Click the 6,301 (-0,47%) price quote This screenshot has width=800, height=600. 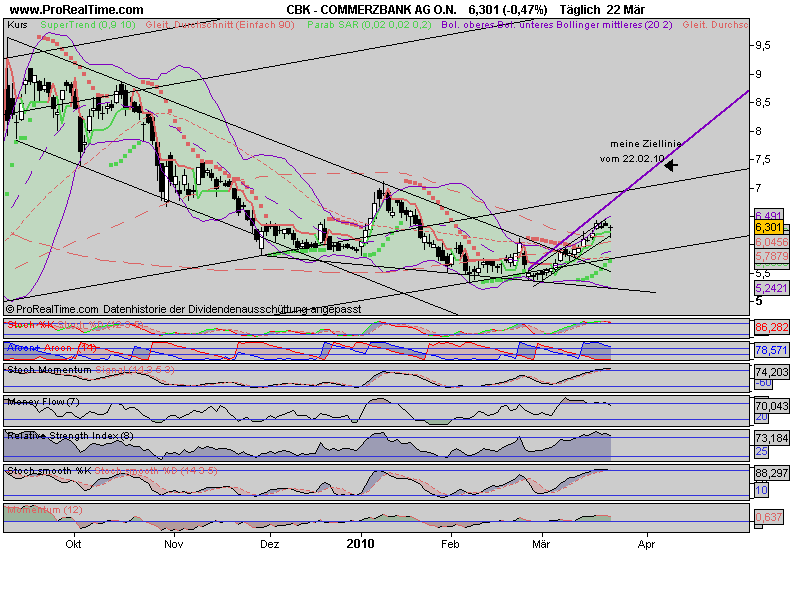click(x=508, y=10)
